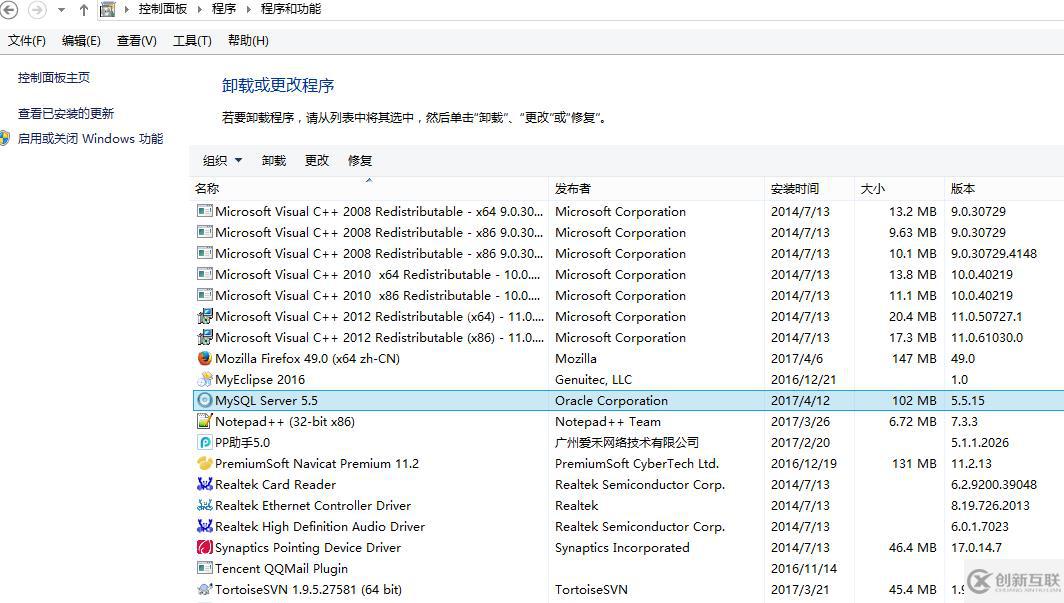Select Synaptics Pointing Device Driver name
Viewport: 1064px width, 603px height.
tap(308, 547)
